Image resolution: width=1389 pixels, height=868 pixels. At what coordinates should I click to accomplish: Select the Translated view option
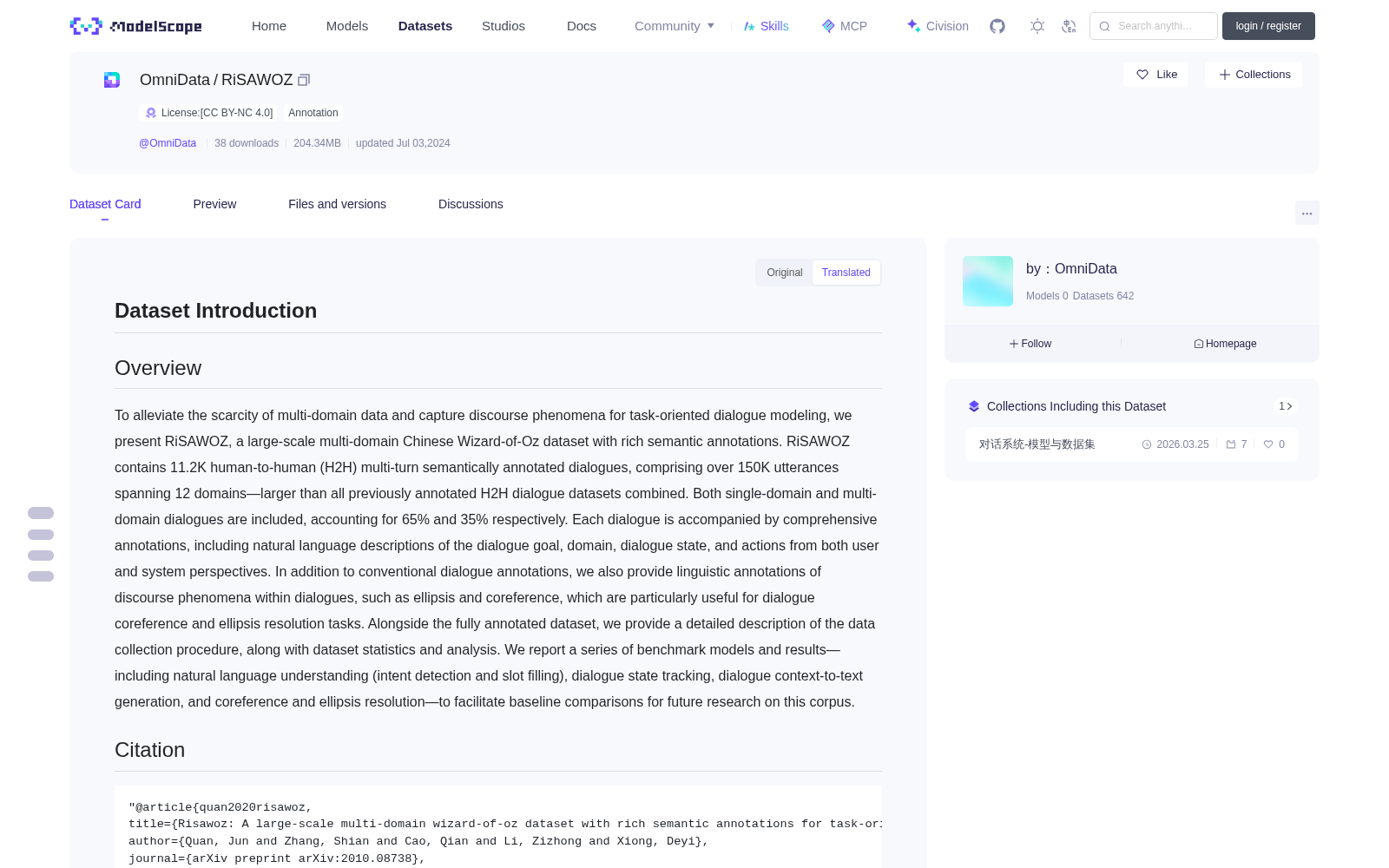pyautogui.click(x=846, y=273)
